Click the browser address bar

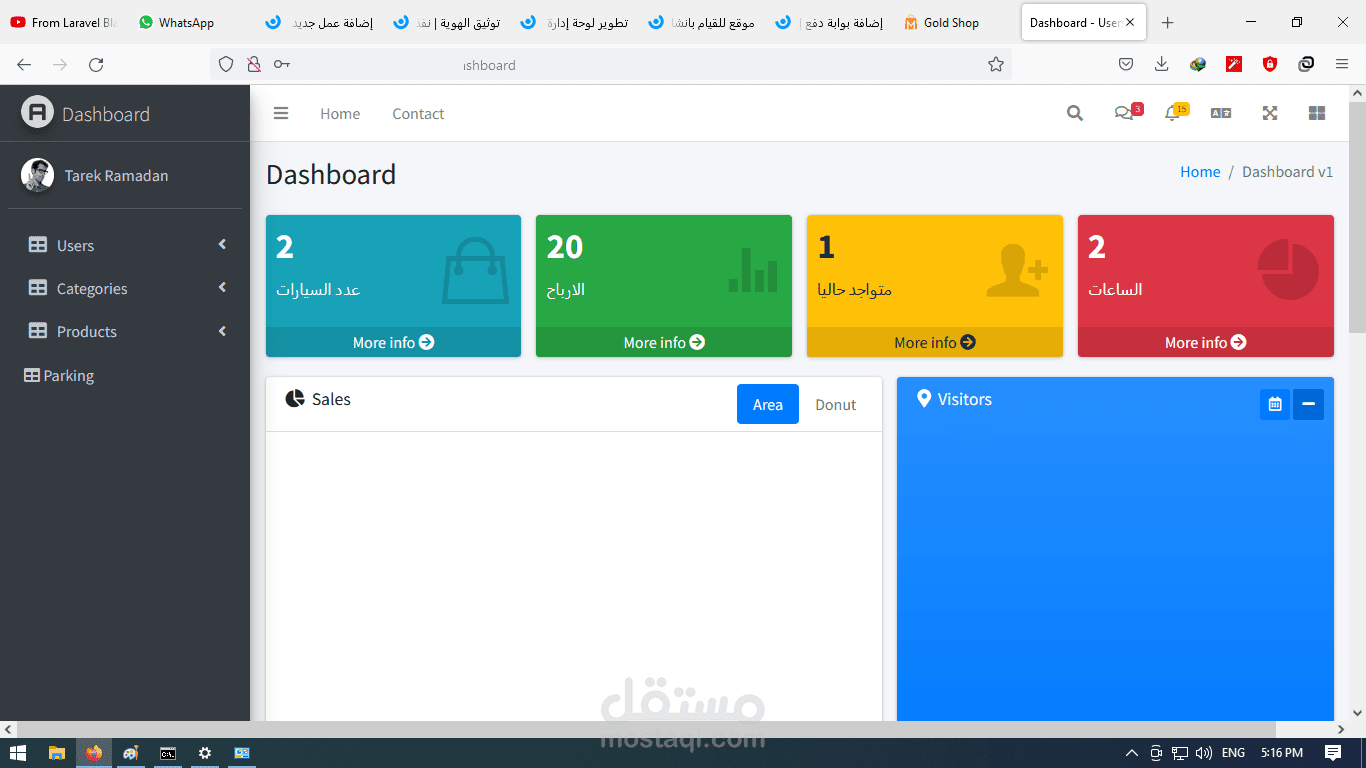tap(610, 64)
